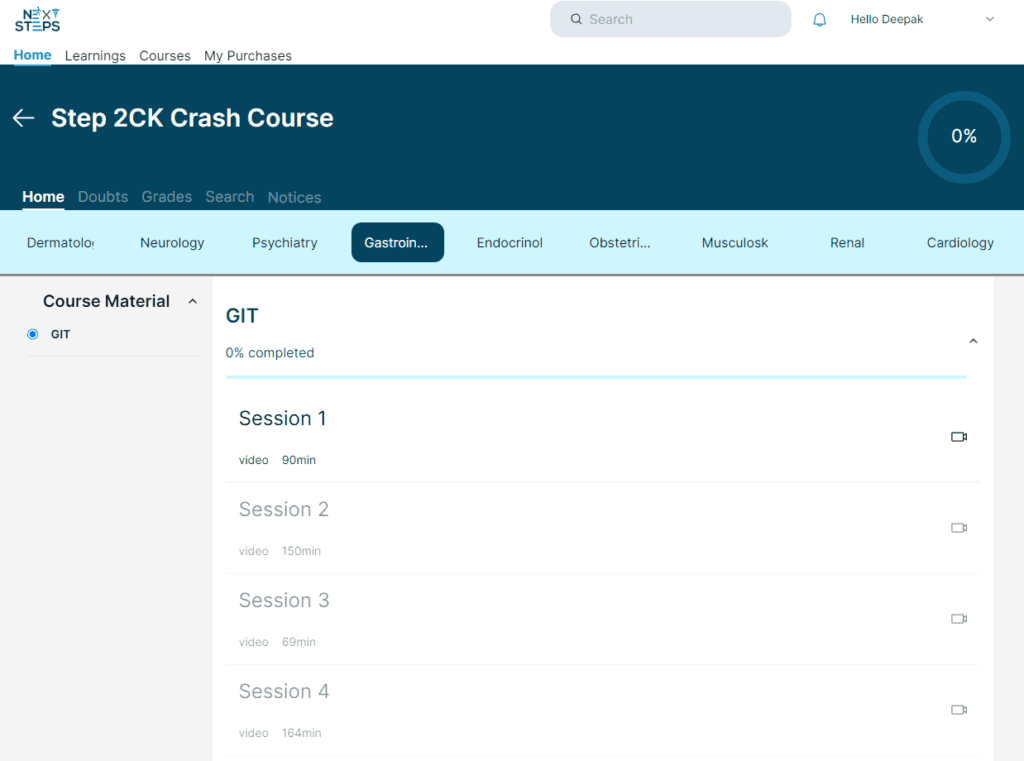The height and width of the screenshot is (761, 1024).
Task: Click the video icon for Session 1
Action: click(x=958, y=437)
